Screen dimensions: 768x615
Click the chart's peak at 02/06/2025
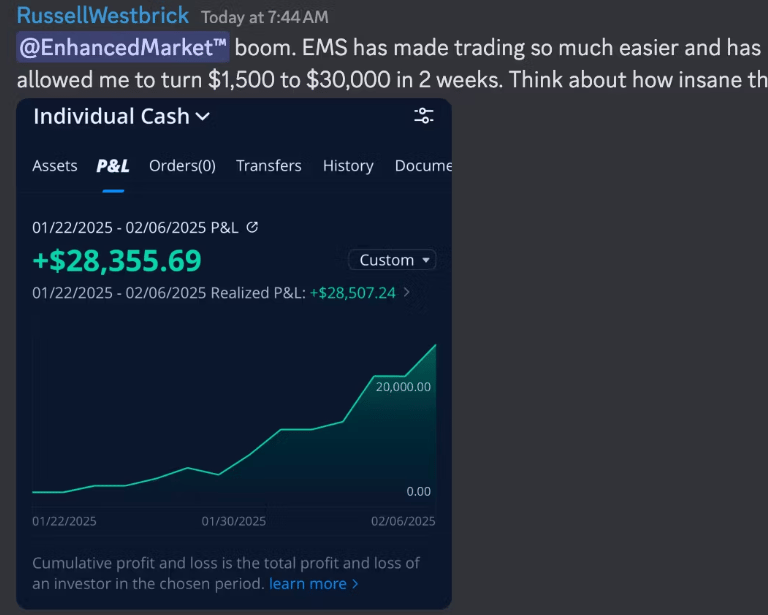435,345
